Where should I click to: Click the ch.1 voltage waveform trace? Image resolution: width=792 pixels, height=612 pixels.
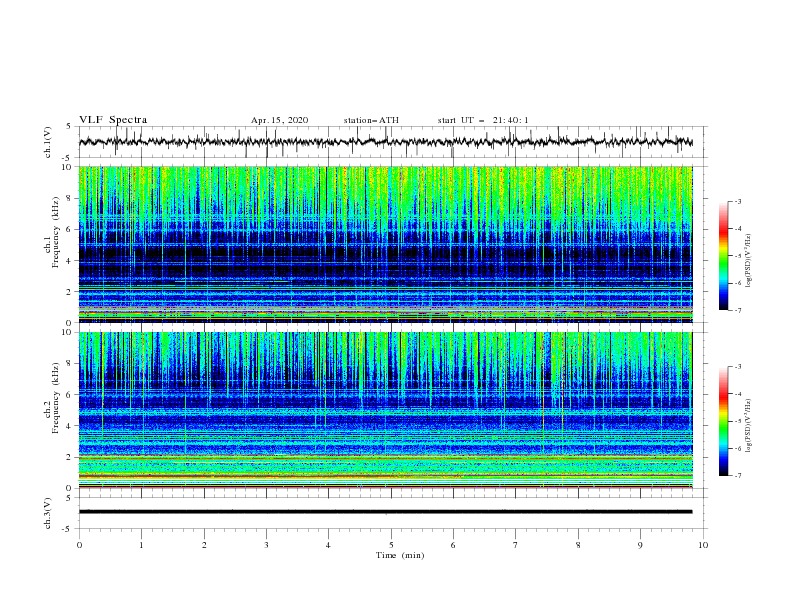point(385,142)
